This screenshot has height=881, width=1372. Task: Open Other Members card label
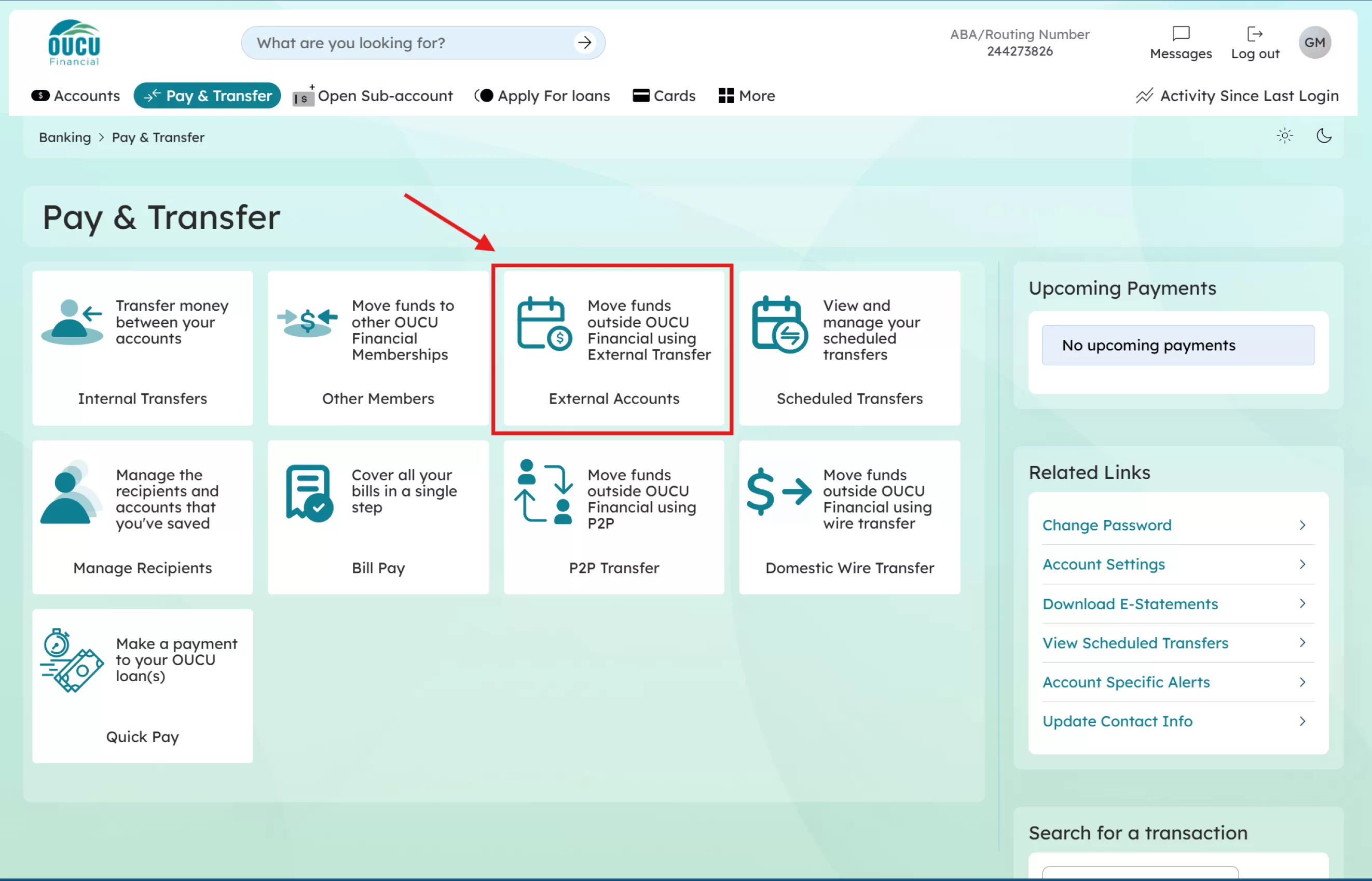(x=378, y=398)
